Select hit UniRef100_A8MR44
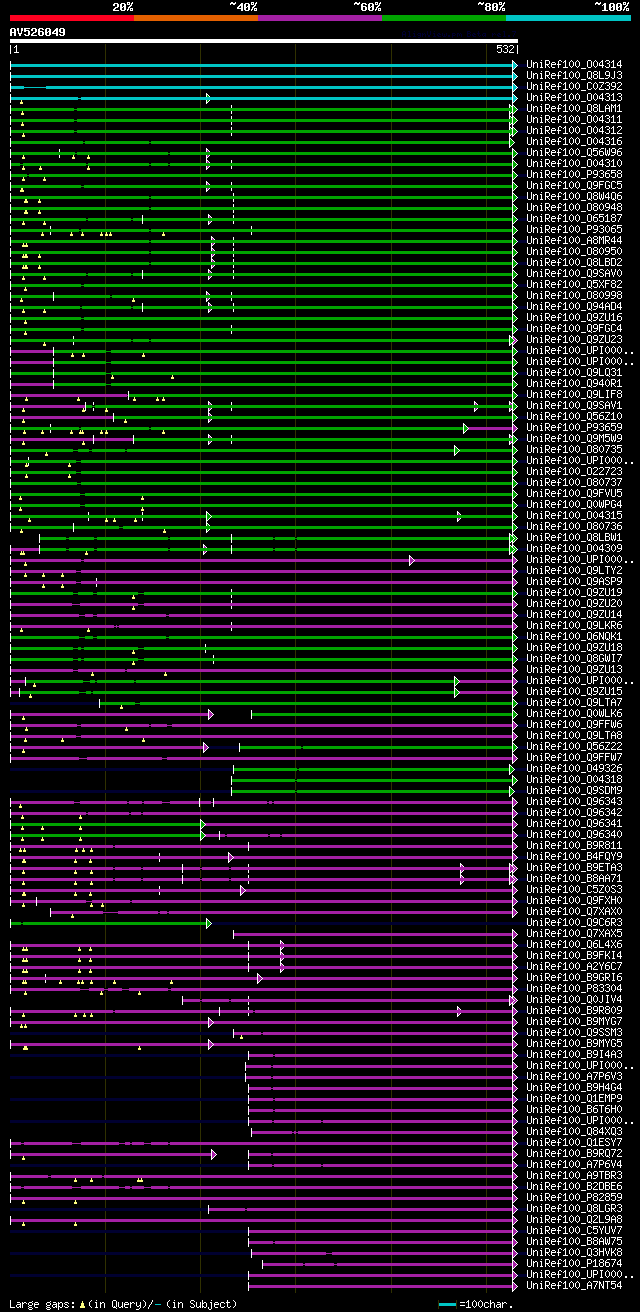Viewport: 640px width, 1312px height. pos(574,241)
